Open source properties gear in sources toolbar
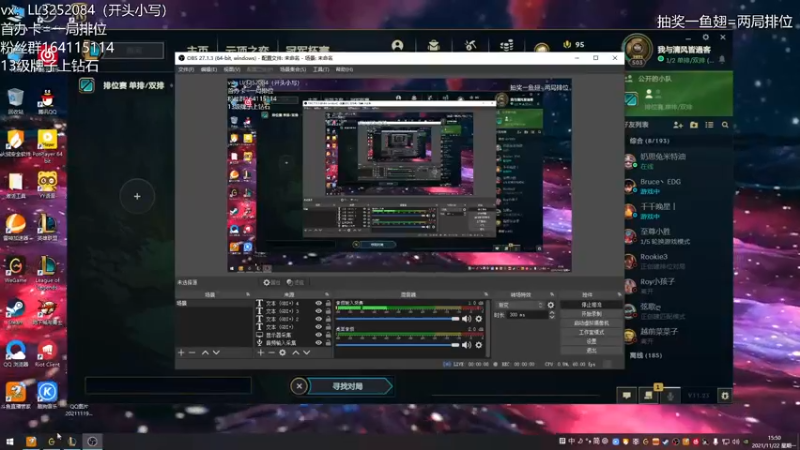This screenshot has width=800, height=450. [283, 353]
